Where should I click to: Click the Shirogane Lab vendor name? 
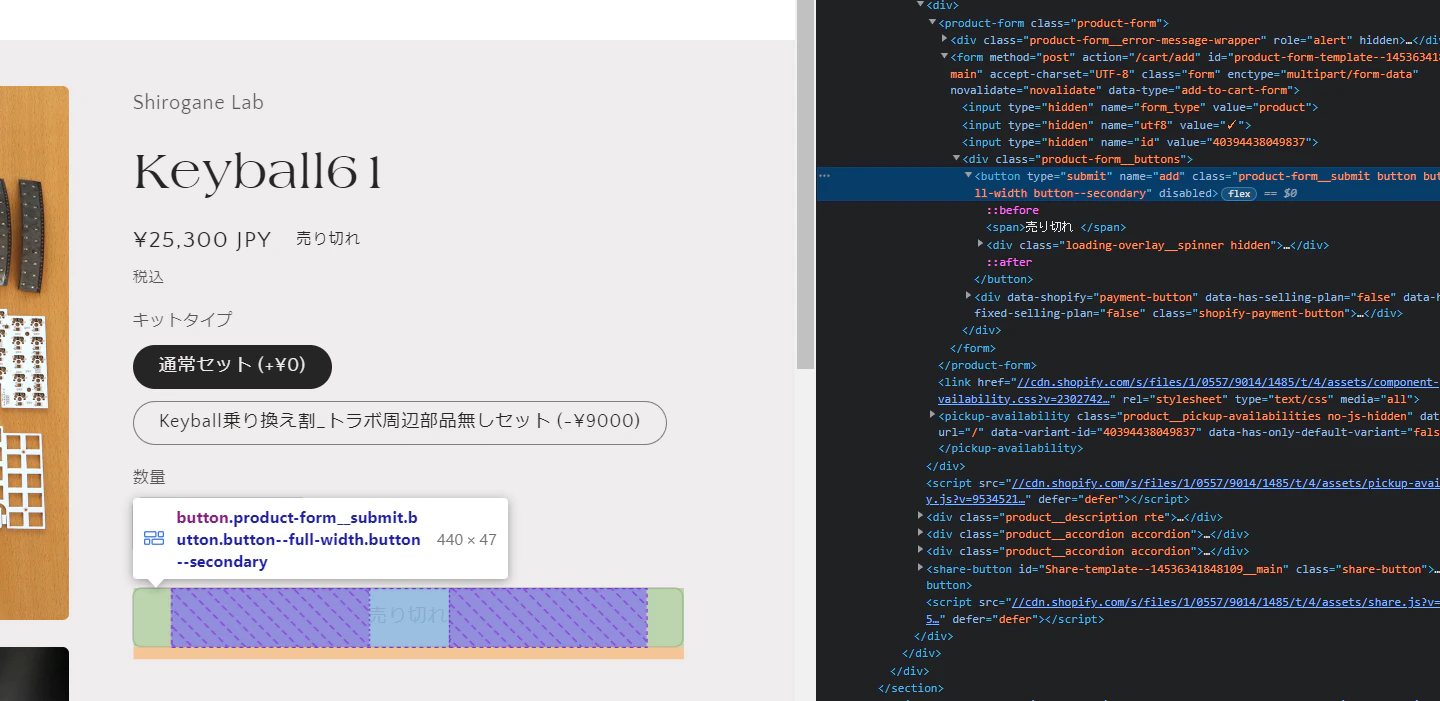pos(198,103)
